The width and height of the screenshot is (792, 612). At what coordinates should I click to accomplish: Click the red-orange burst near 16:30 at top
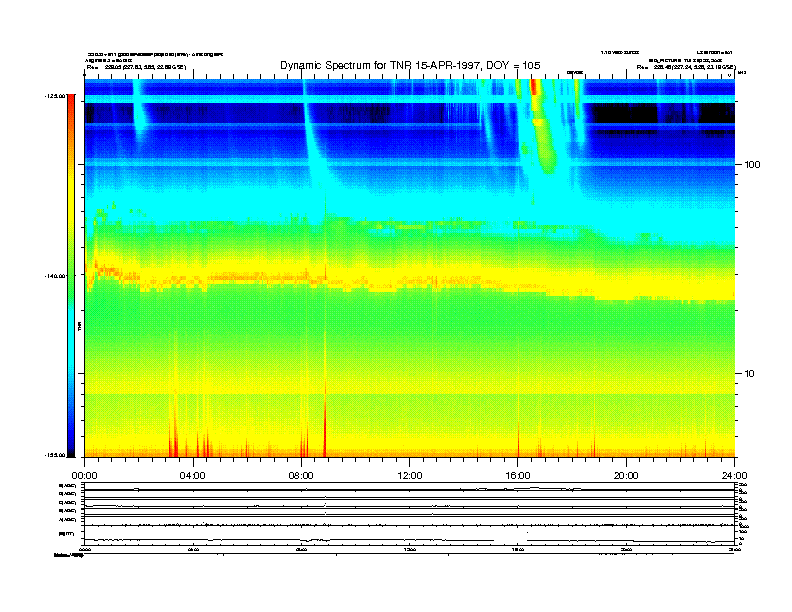coord(535,87)
